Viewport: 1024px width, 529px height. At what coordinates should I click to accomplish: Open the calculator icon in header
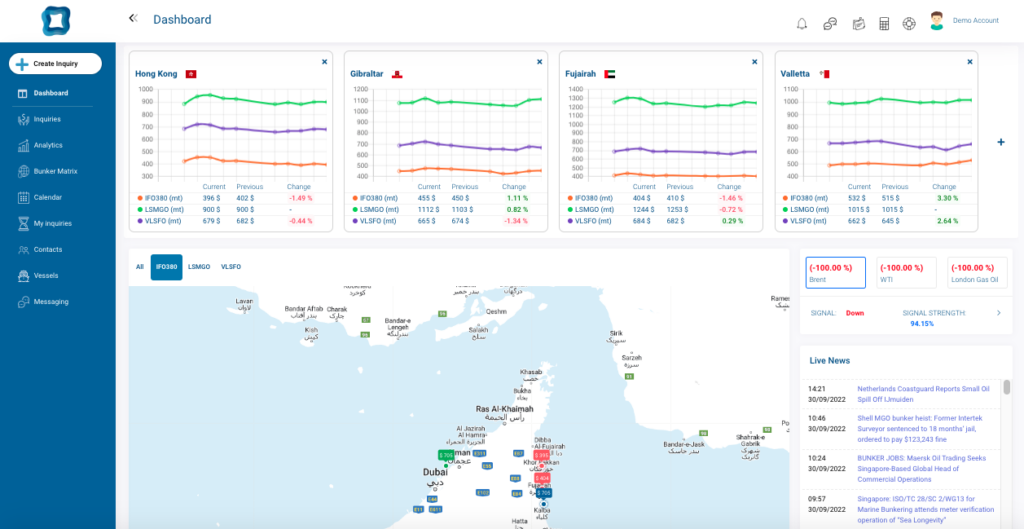click(x=884, y=24)
